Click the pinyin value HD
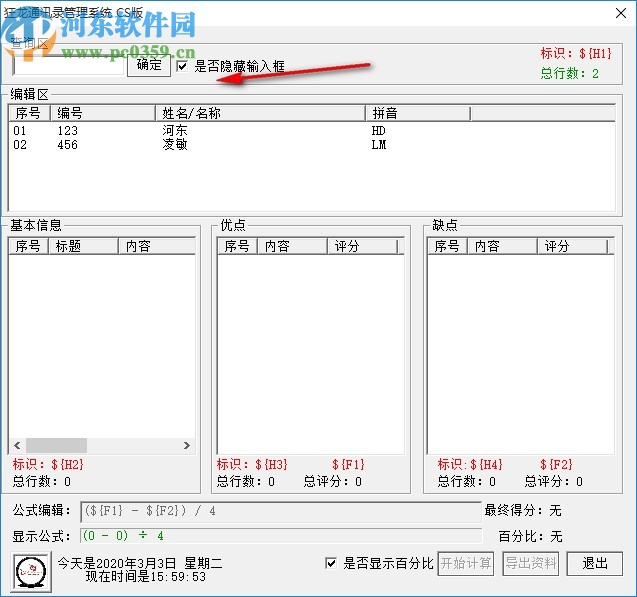Viewport: 637px width, 597px height. click(378, 131)
